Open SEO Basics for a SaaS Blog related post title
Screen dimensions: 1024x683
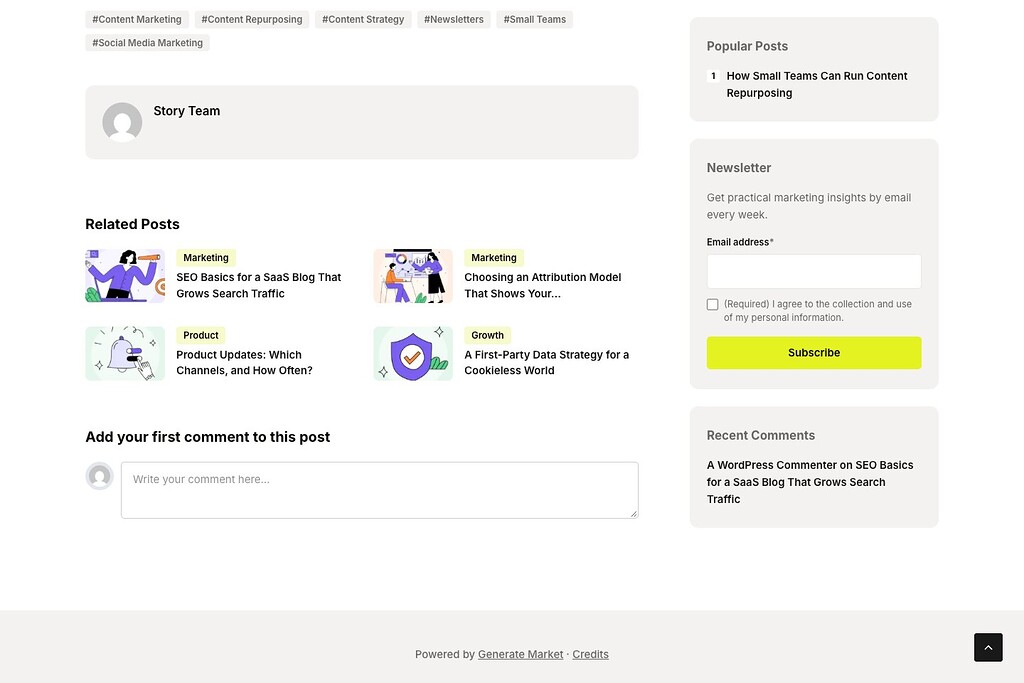(259, 285)
